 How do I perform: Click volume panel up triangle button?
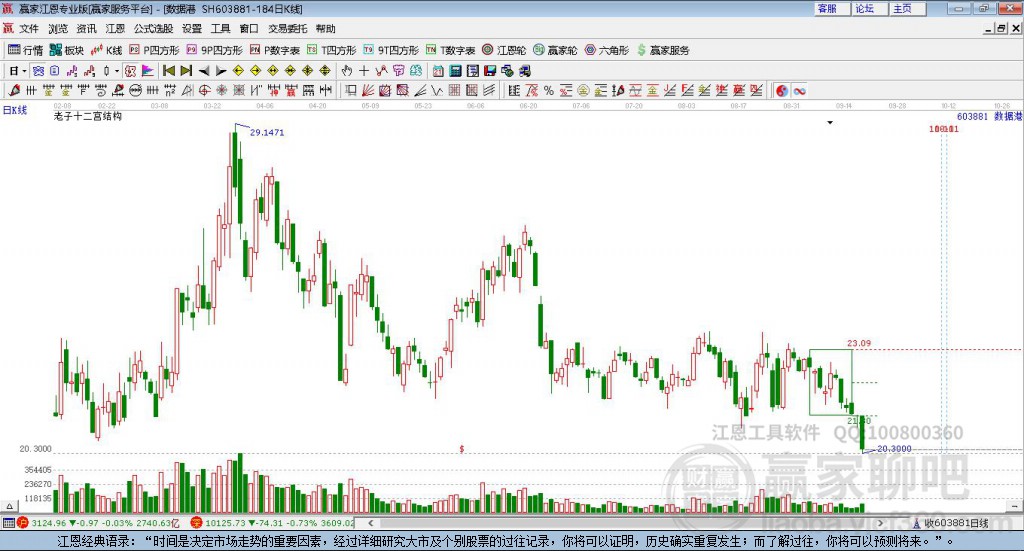point(9,507)
